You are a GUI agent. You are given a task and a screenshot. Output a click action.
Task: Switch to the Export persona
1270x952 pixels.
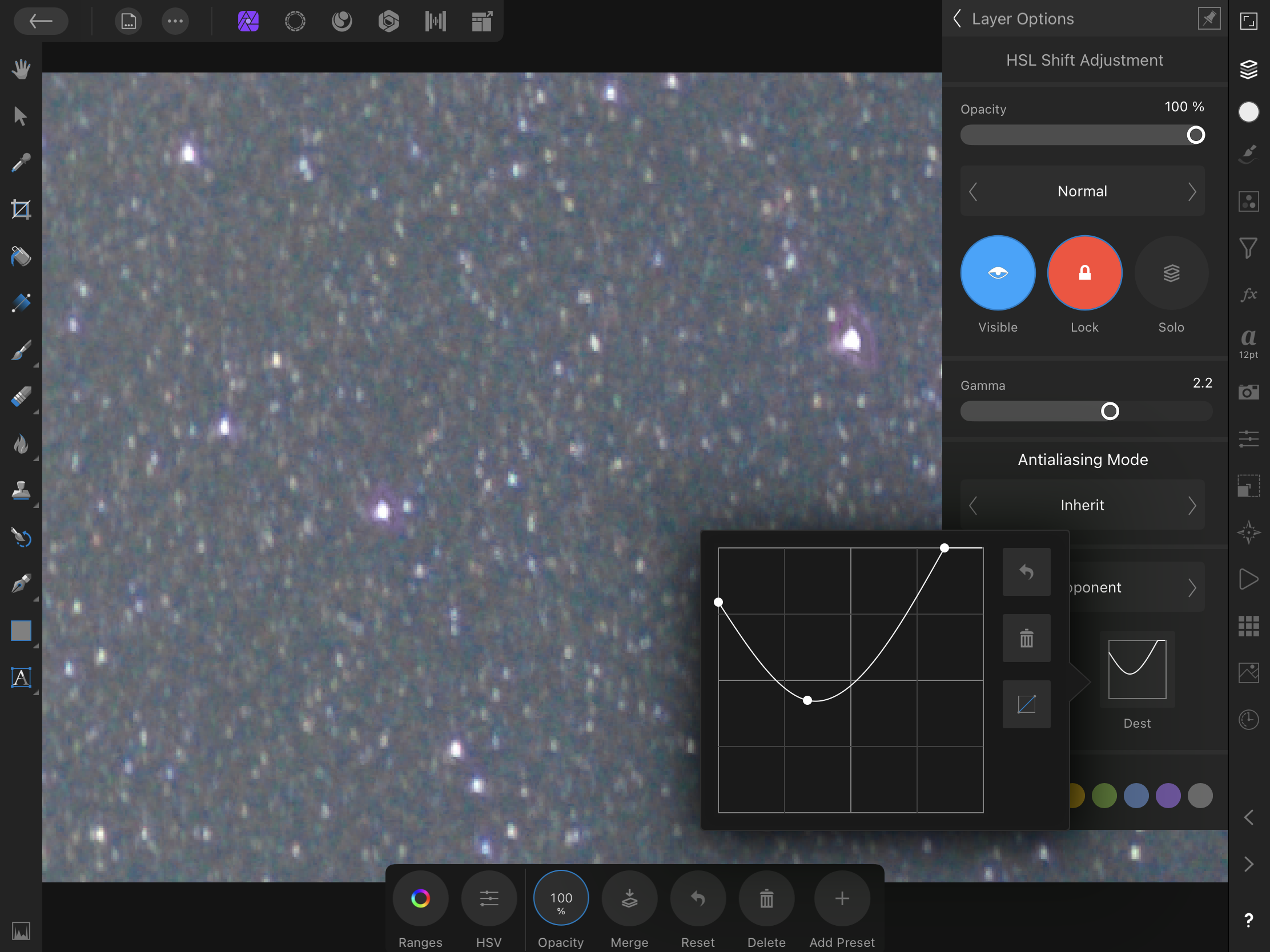click(483, 22)
